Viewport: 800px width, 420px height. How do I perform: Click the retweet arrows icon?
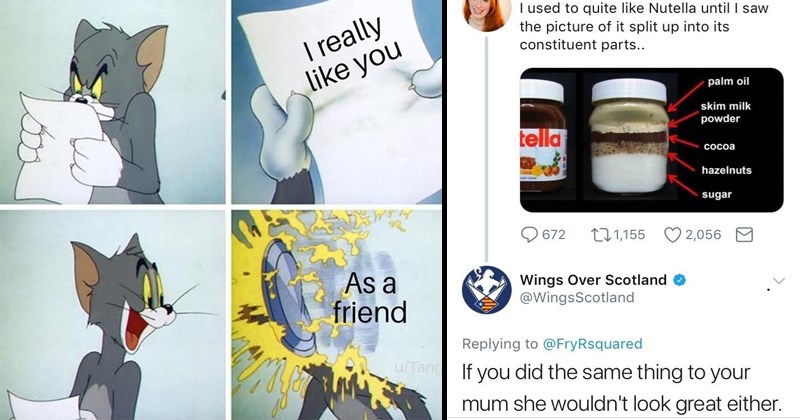(600, 235)
